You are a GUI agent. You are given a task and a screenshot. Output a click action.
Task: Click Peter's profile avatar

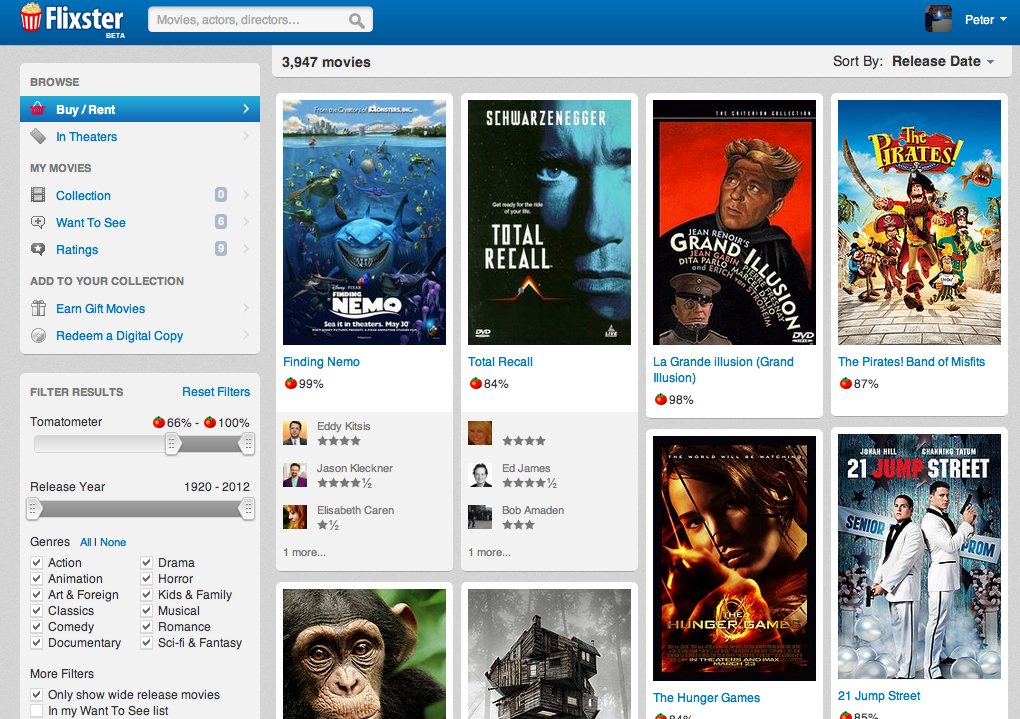[x=938, y=19]
